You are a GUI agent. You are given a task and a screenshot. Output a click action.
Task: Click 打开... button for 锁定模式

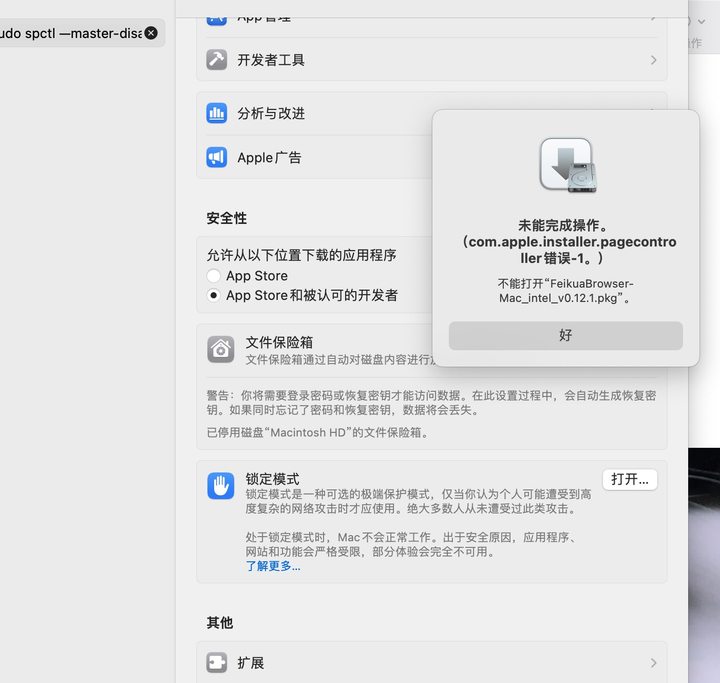(x=629, y=479)
